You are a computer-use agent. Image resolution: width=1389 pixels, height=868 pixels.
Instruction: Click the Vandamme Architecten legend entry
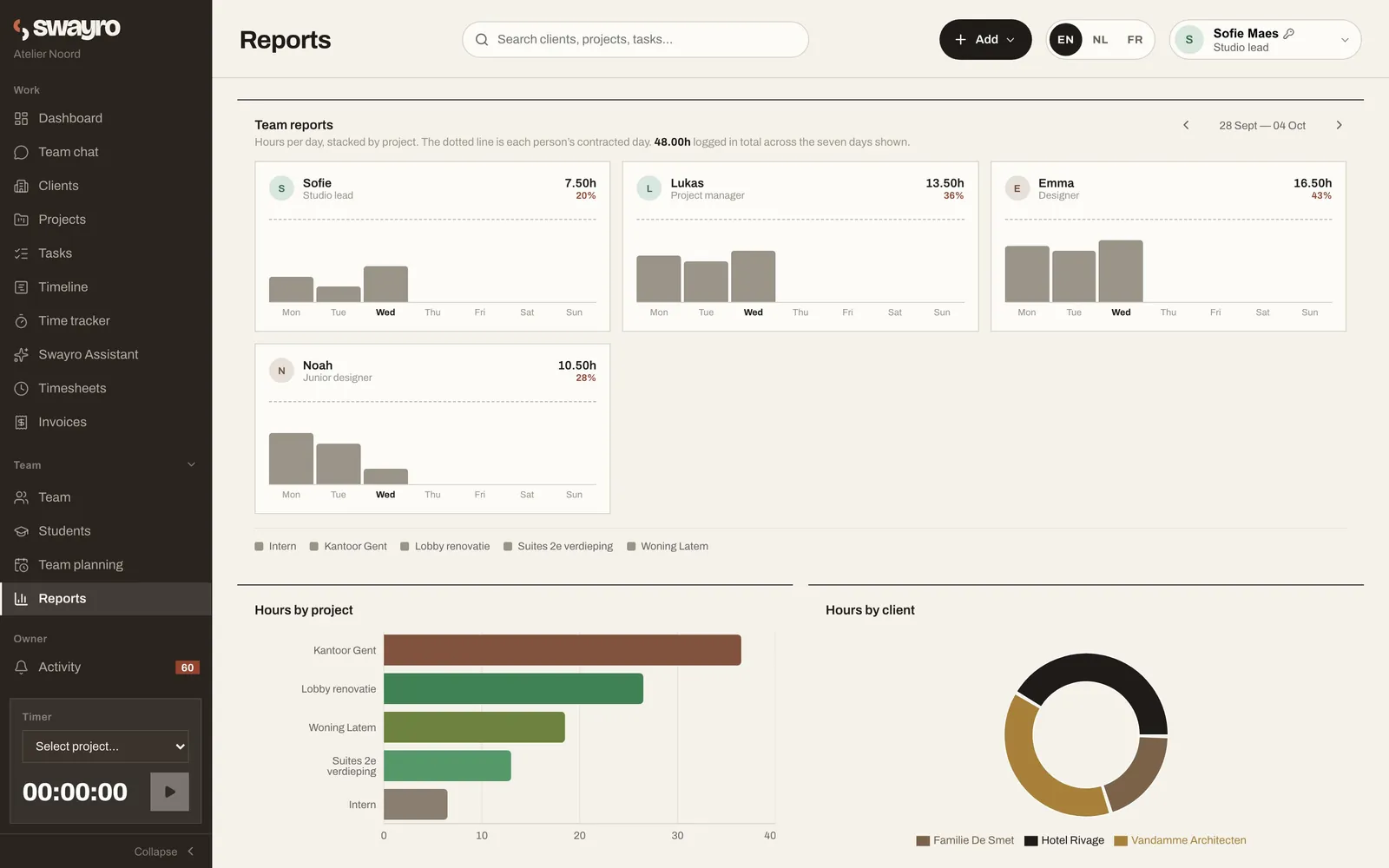click(x=1180, y=840)
